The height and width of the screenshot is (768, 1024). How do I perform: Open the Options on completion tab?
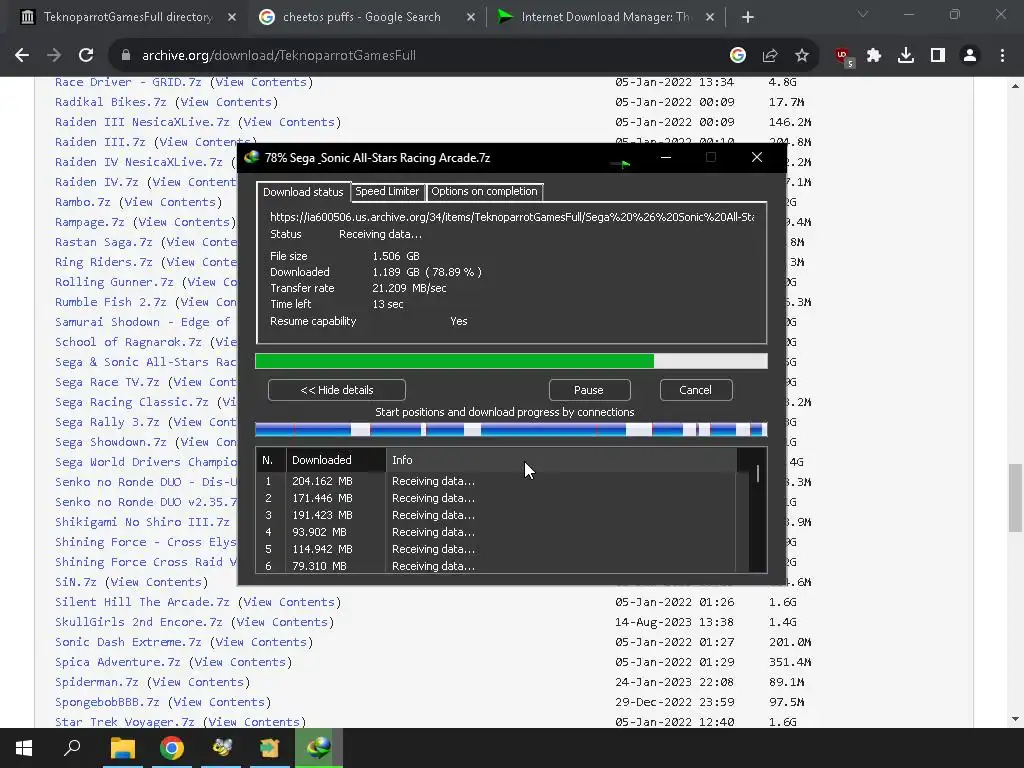click(x=484, y=191)
